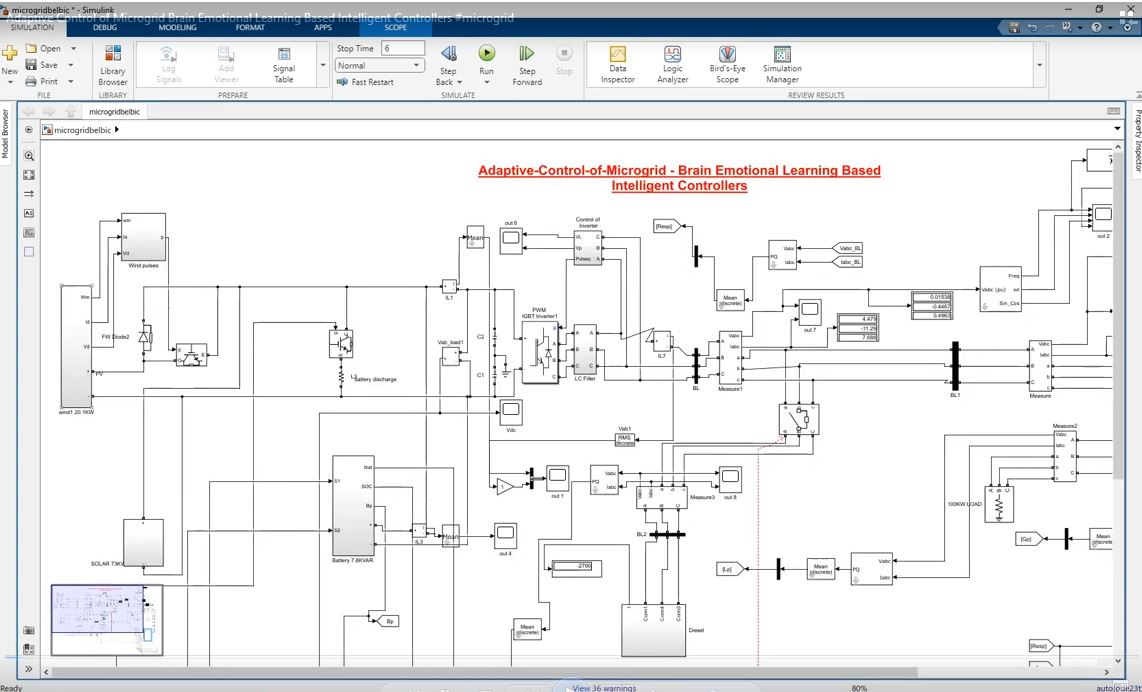
Task: Select the PWM IGBT Inverter1 block
Action: pos(540,353)
